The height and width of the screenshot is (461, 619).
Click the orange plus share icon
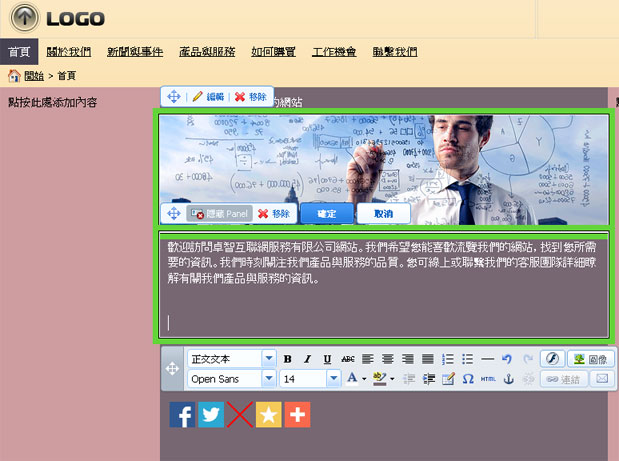[x=298, y=415]
